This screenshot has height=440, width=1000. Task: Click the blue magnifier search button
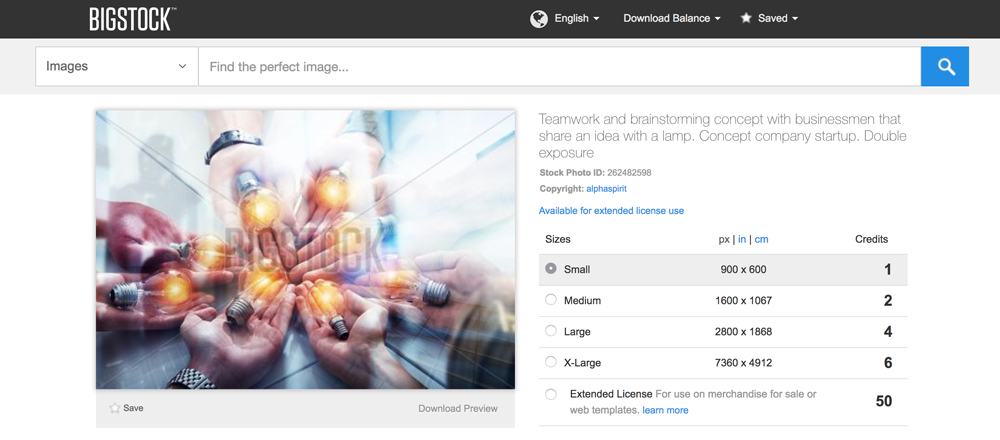coord(945,66)
